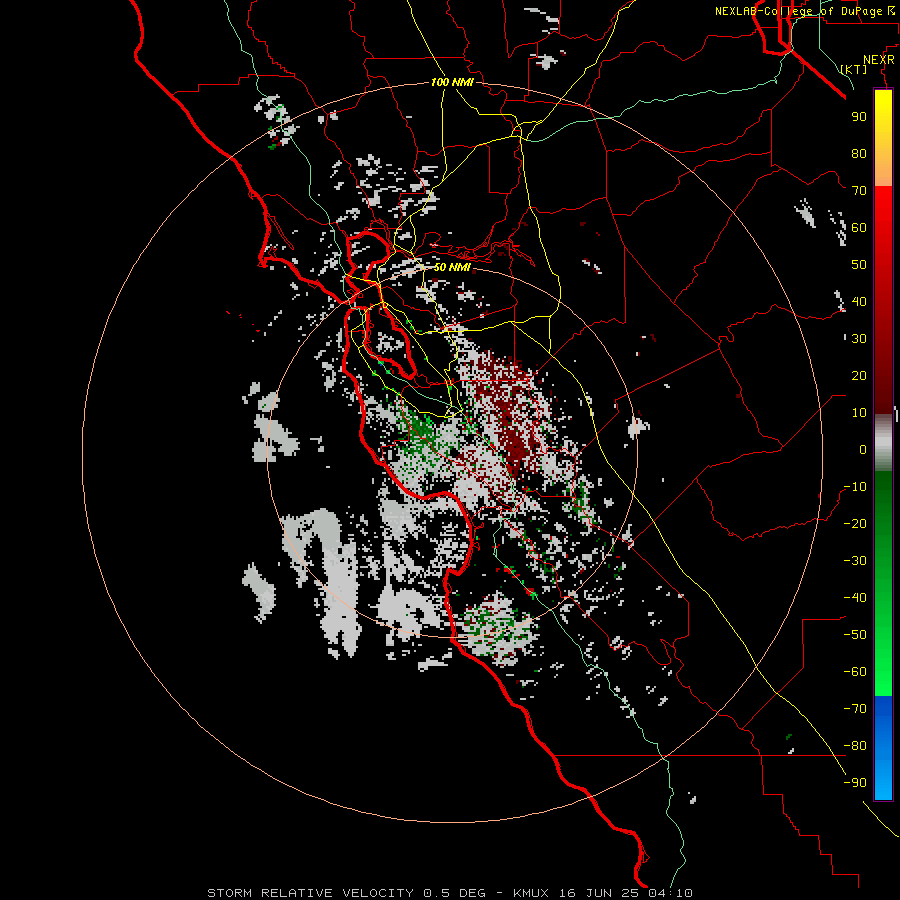
Task: Select the -10 scale label
Action: (x=855, y=487)
